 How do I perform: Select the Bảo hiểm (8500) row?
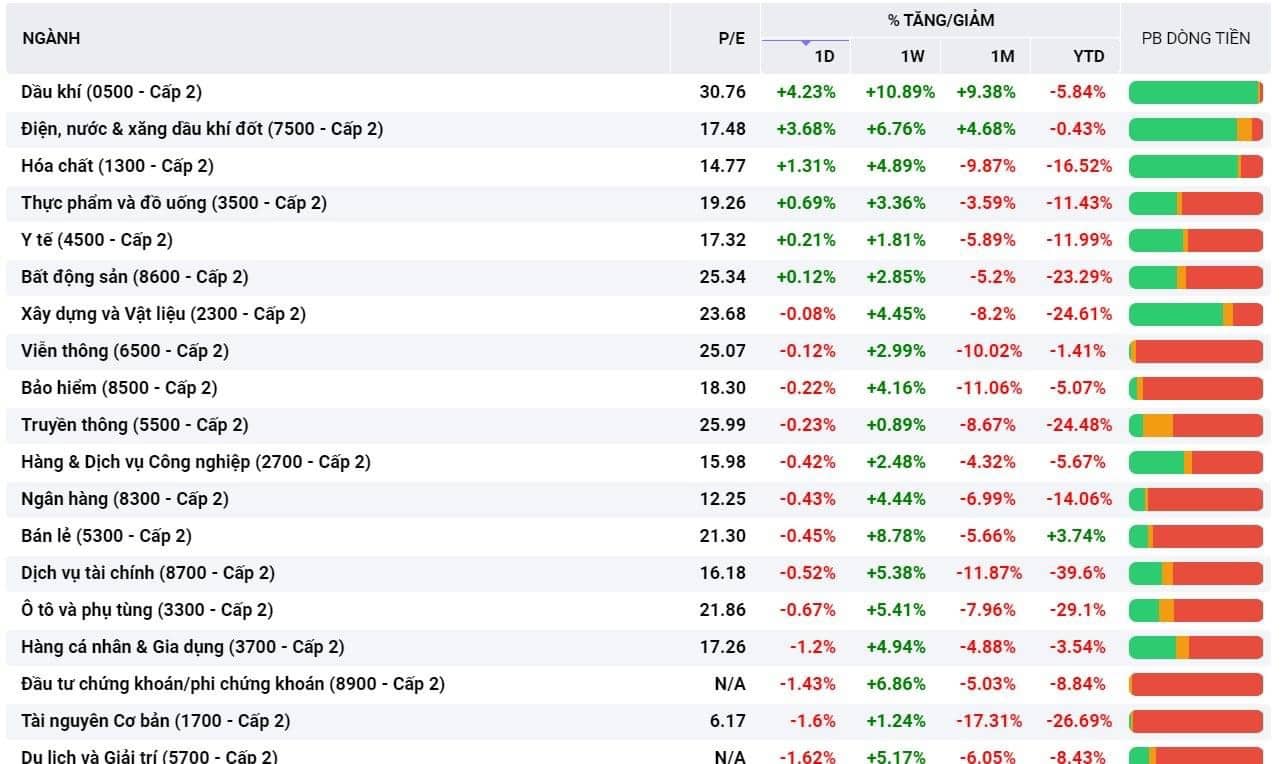[x=640, y=388]
